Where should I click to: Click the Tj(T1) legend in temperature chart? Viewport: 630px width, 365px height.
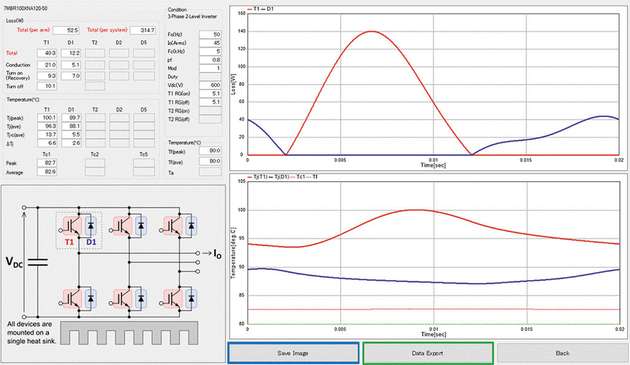[257, 176]
